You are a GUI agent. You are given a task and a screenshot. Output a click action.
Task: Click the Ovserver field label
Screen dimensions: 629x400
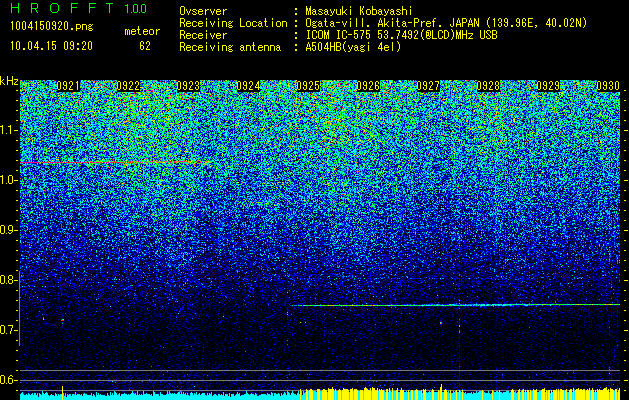pyautogui.click(x=203, y=11)
